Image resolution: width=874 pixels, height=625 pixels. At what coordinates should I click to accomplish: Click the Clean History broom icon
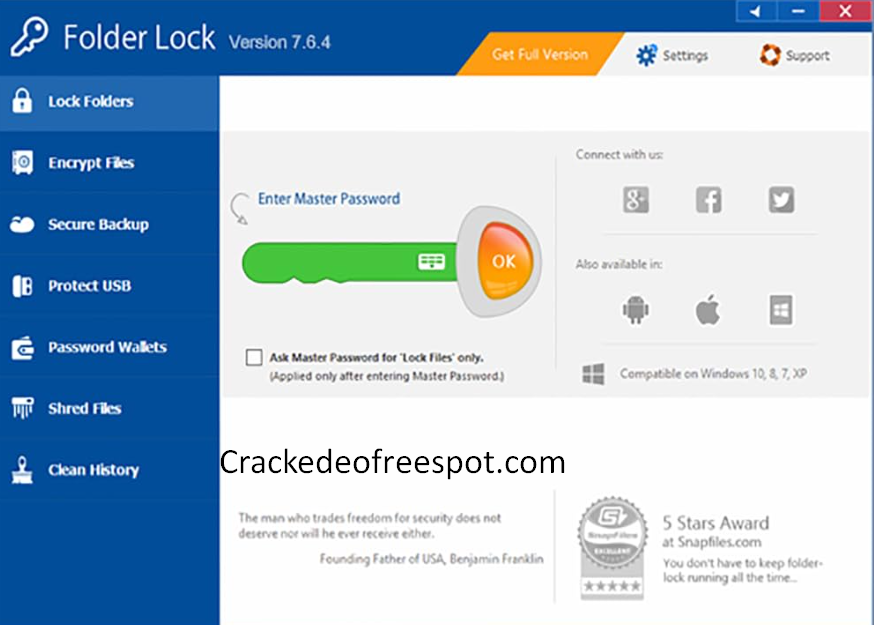tap(22, 470)
